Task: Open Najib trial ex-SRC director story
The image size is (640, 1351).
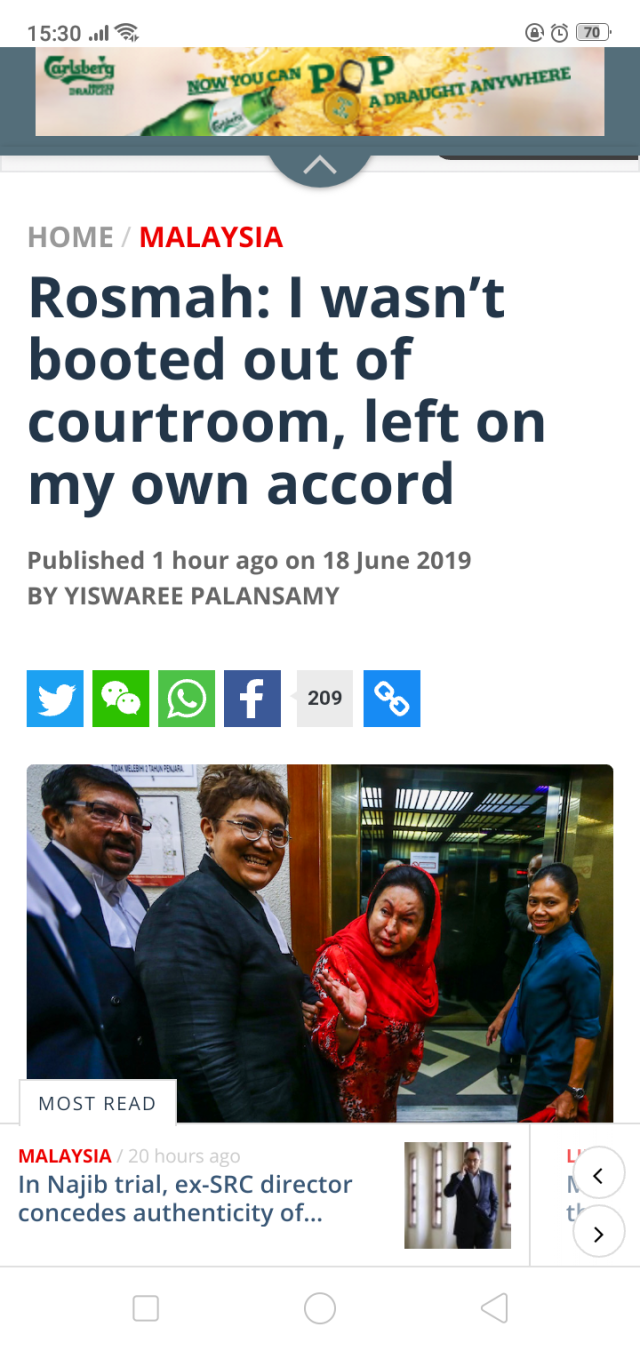Action: pos(185,1198)
